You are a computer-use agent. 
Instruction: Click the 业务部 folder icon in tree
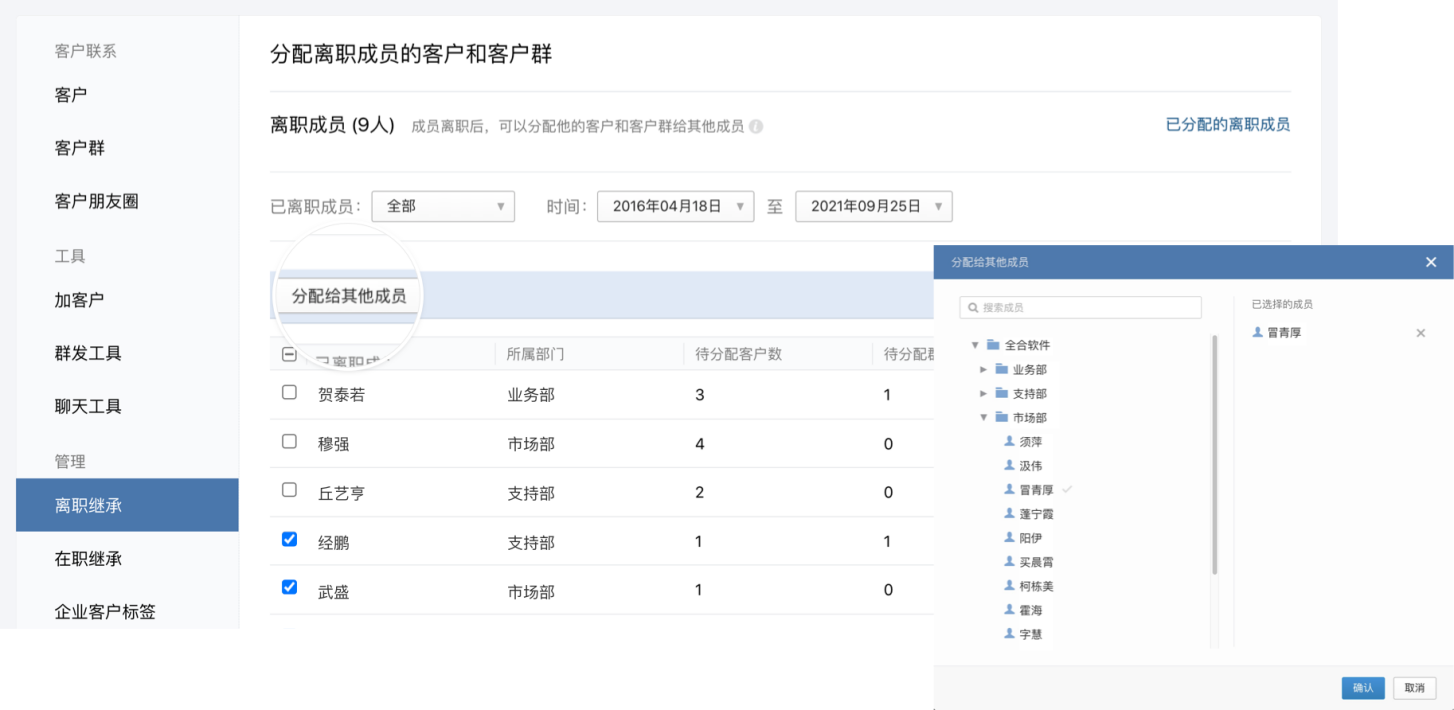[1001, 369]
